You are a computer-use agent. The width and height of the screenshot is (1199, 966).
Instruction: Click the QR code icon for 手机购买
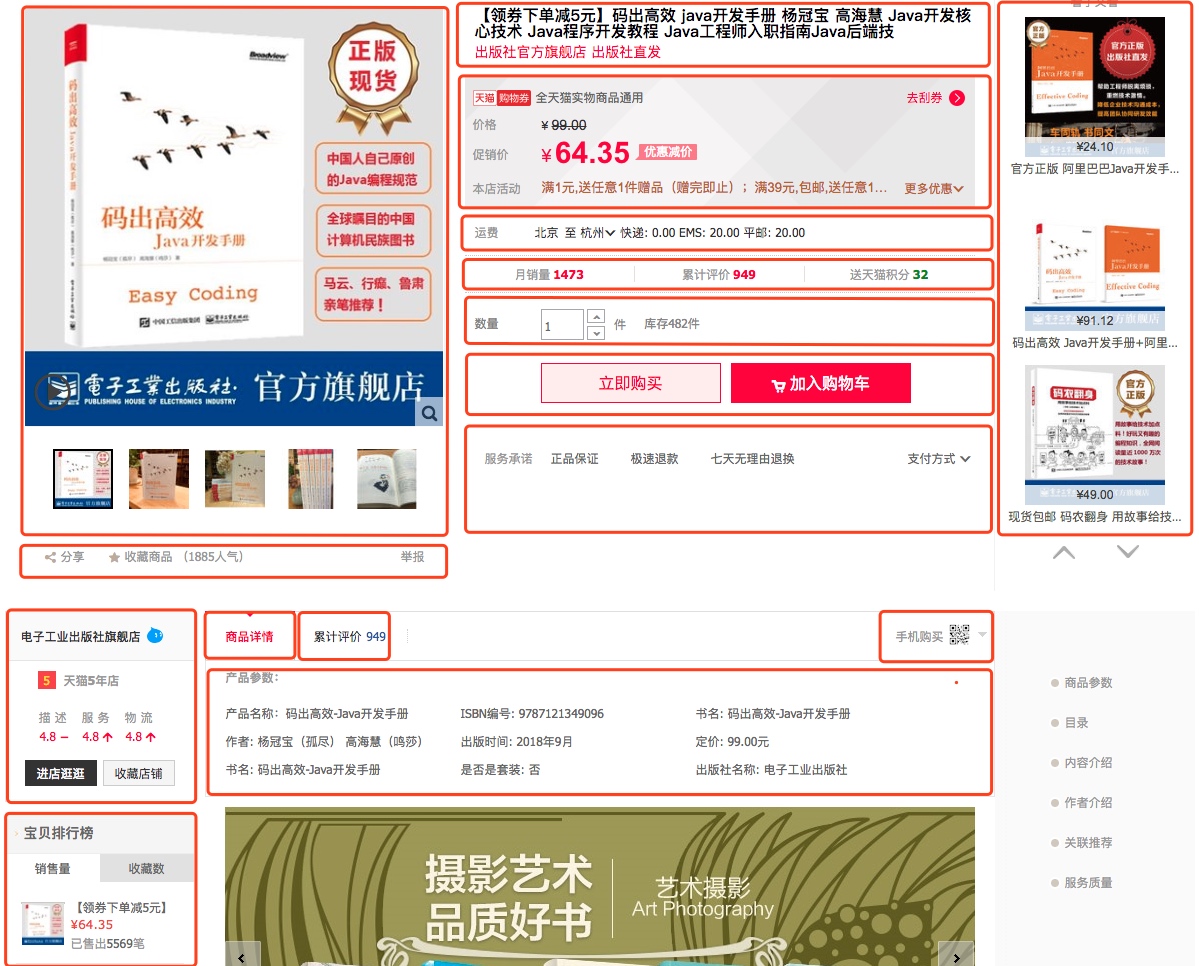(x=959, y=635)
